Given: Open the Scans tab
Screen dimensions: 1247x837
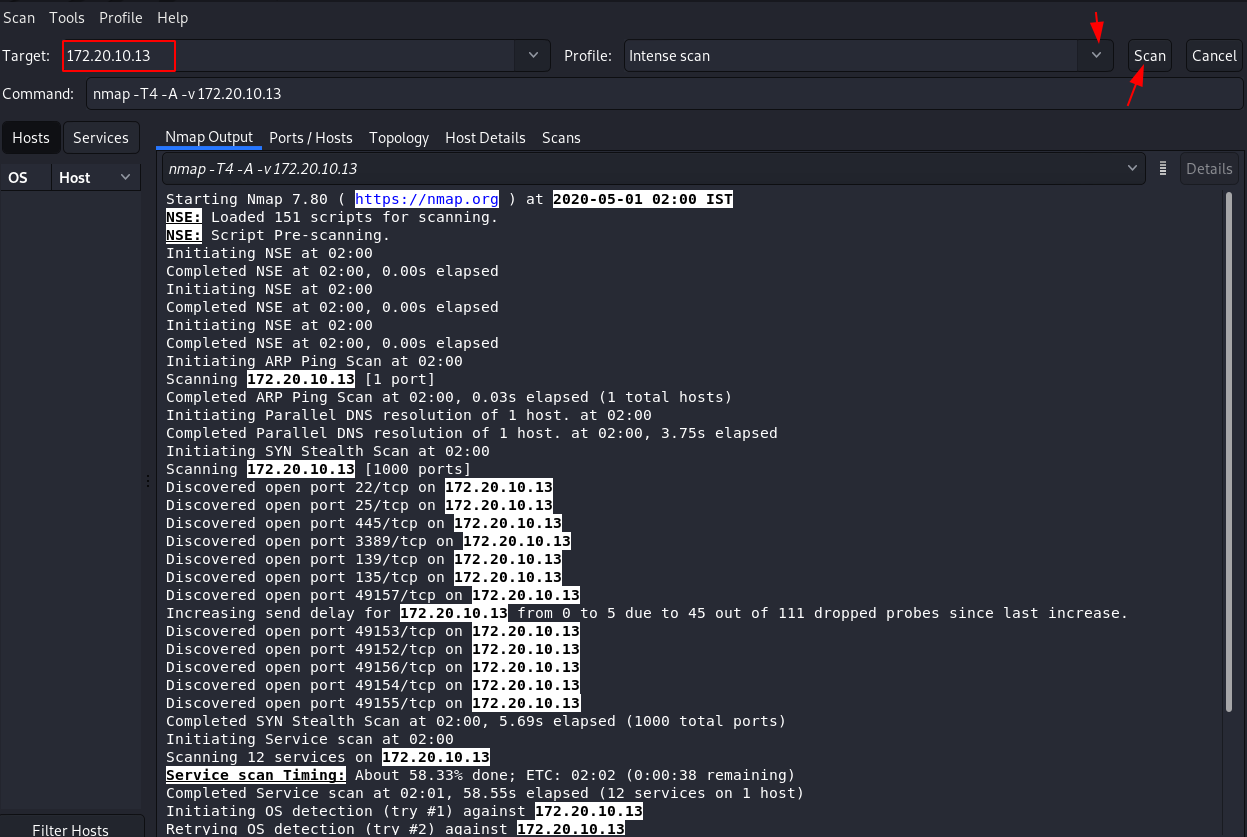Looking at the screenshot, I should (x=561, y=138).
